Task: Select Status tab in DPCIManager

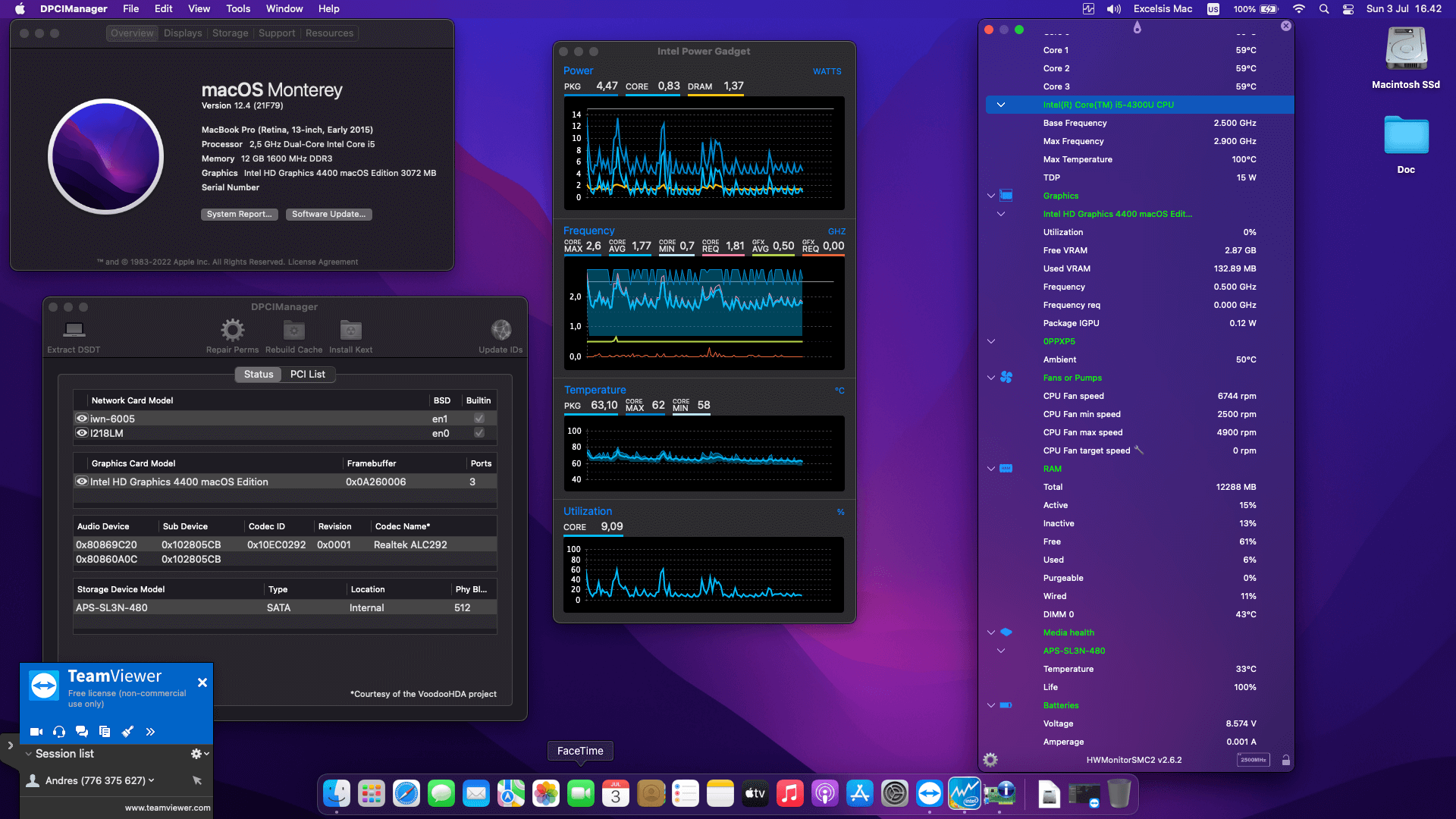Action: (x=259, y=375)
